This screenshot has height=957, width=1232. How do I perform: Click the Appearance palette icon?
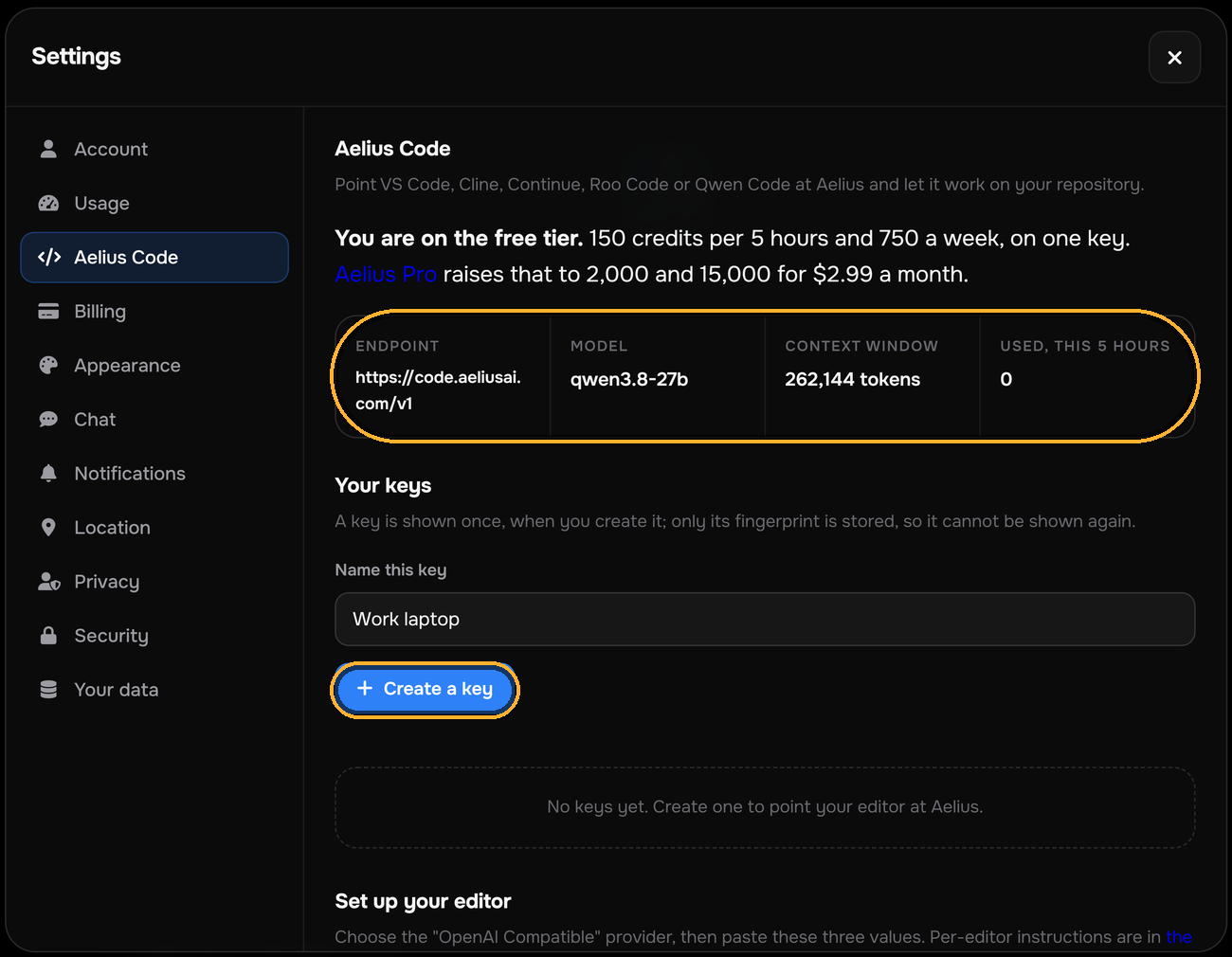[x=48, y=365]
